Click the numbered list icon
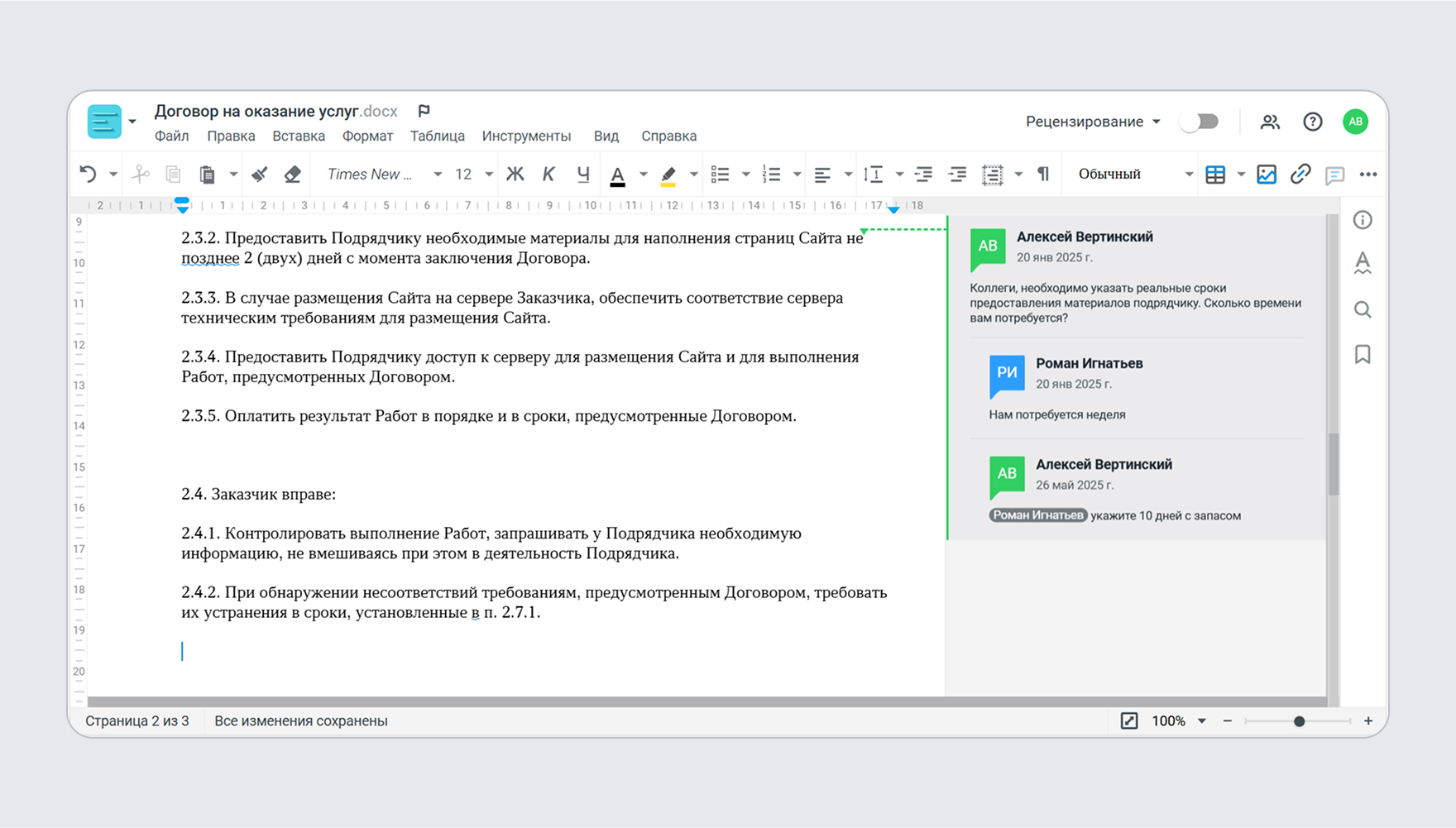Image resolution: width=1456 pixels, height=828 pixels. [771, 174]
